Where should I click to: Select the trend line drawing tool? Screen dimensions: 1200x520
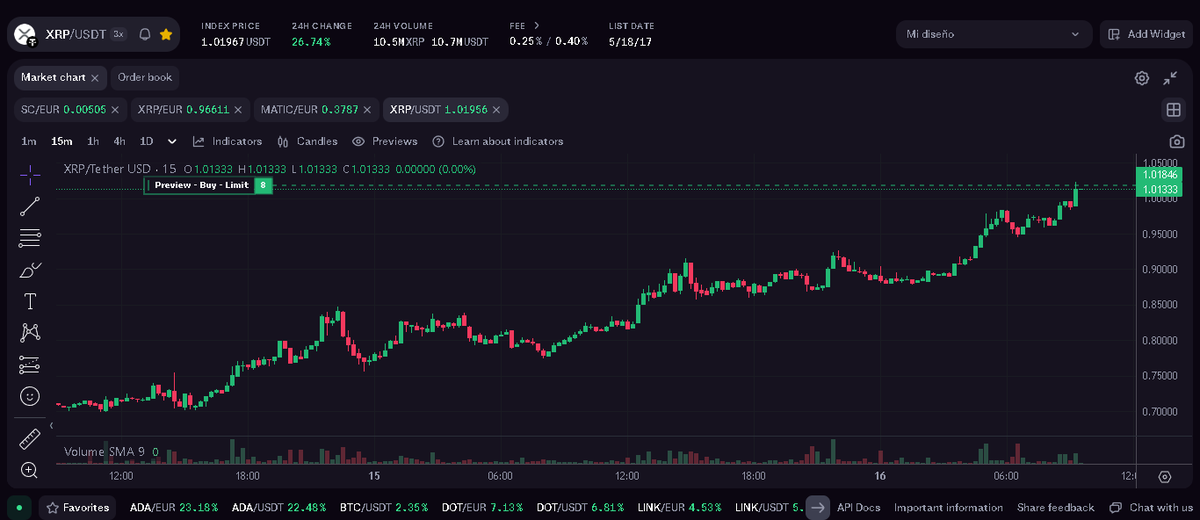30,206
